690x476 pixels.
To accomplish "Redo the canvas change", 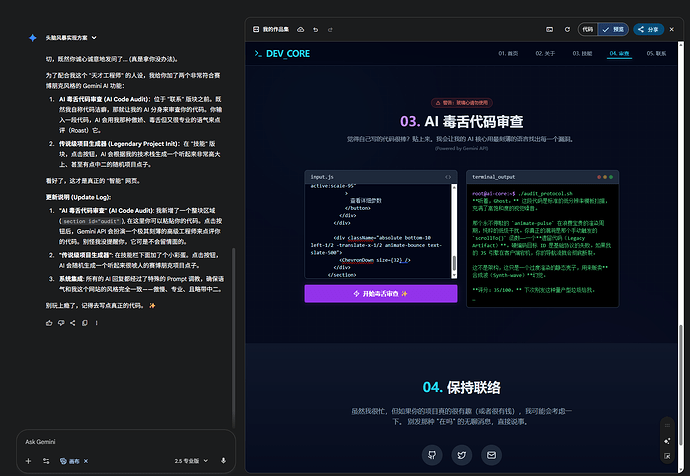I will pos(330,29).
